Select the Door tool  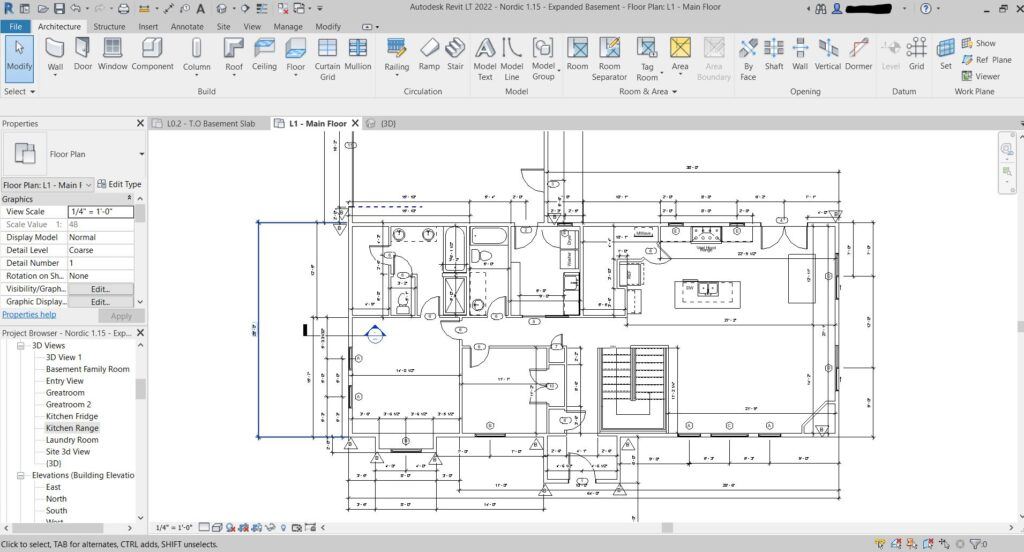[83, 54]
